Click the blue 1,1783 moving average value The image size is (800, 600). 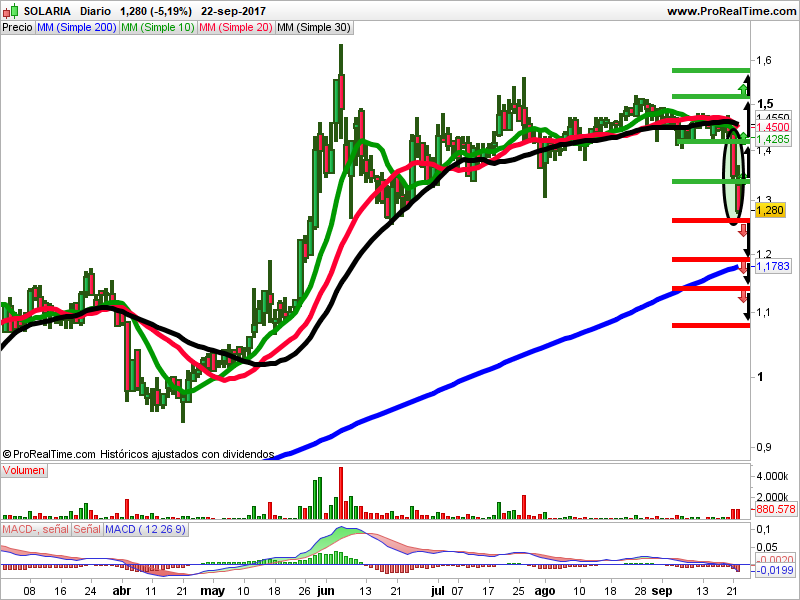pos(773,266)
